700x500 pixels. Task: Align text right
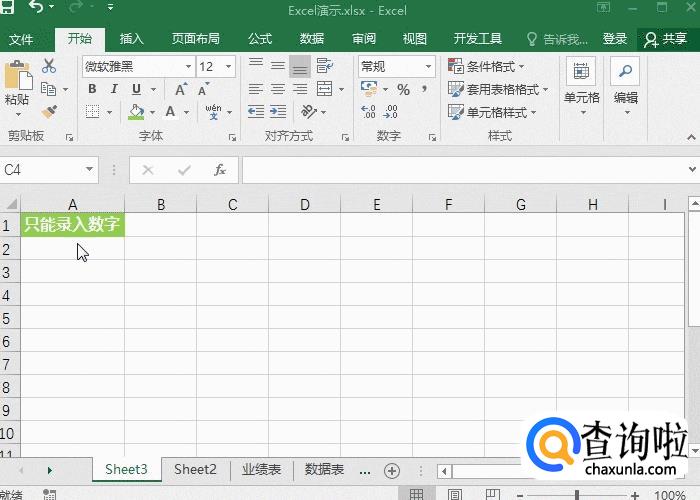click(x=300, y=89)
